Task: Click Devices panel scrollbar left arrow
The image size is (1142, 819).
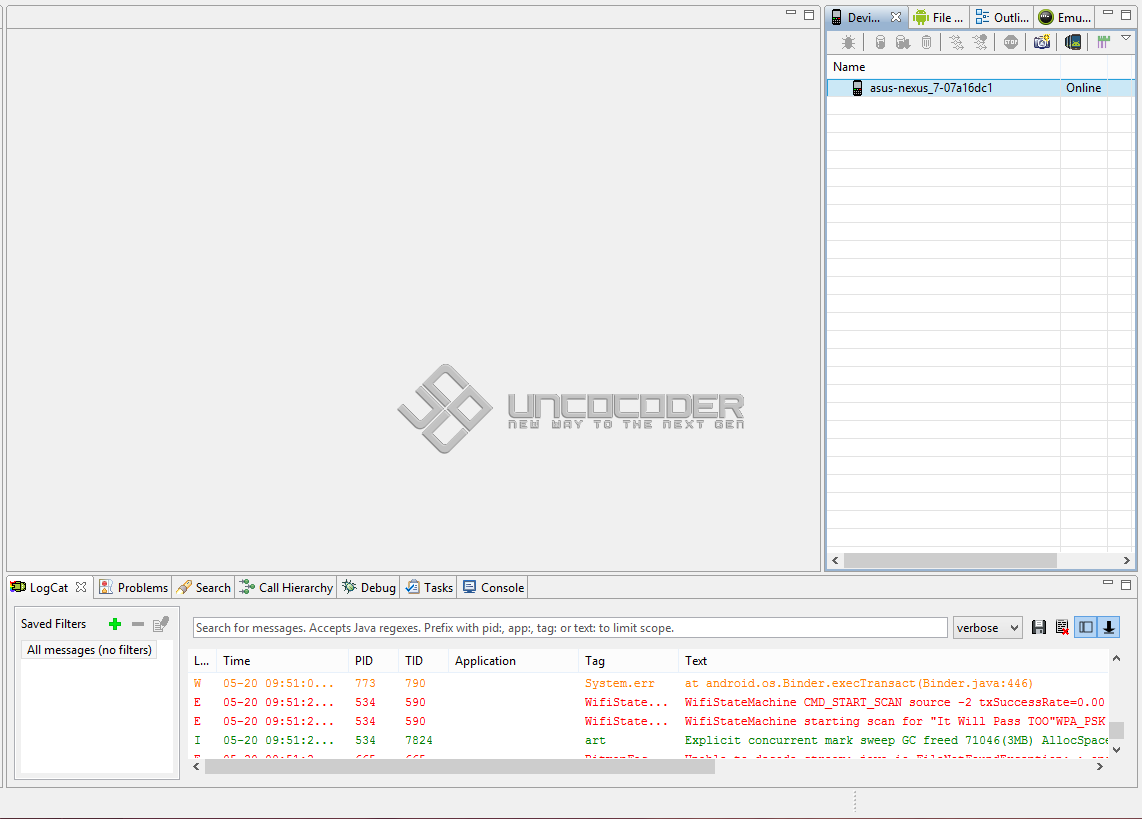Action: 835,561
